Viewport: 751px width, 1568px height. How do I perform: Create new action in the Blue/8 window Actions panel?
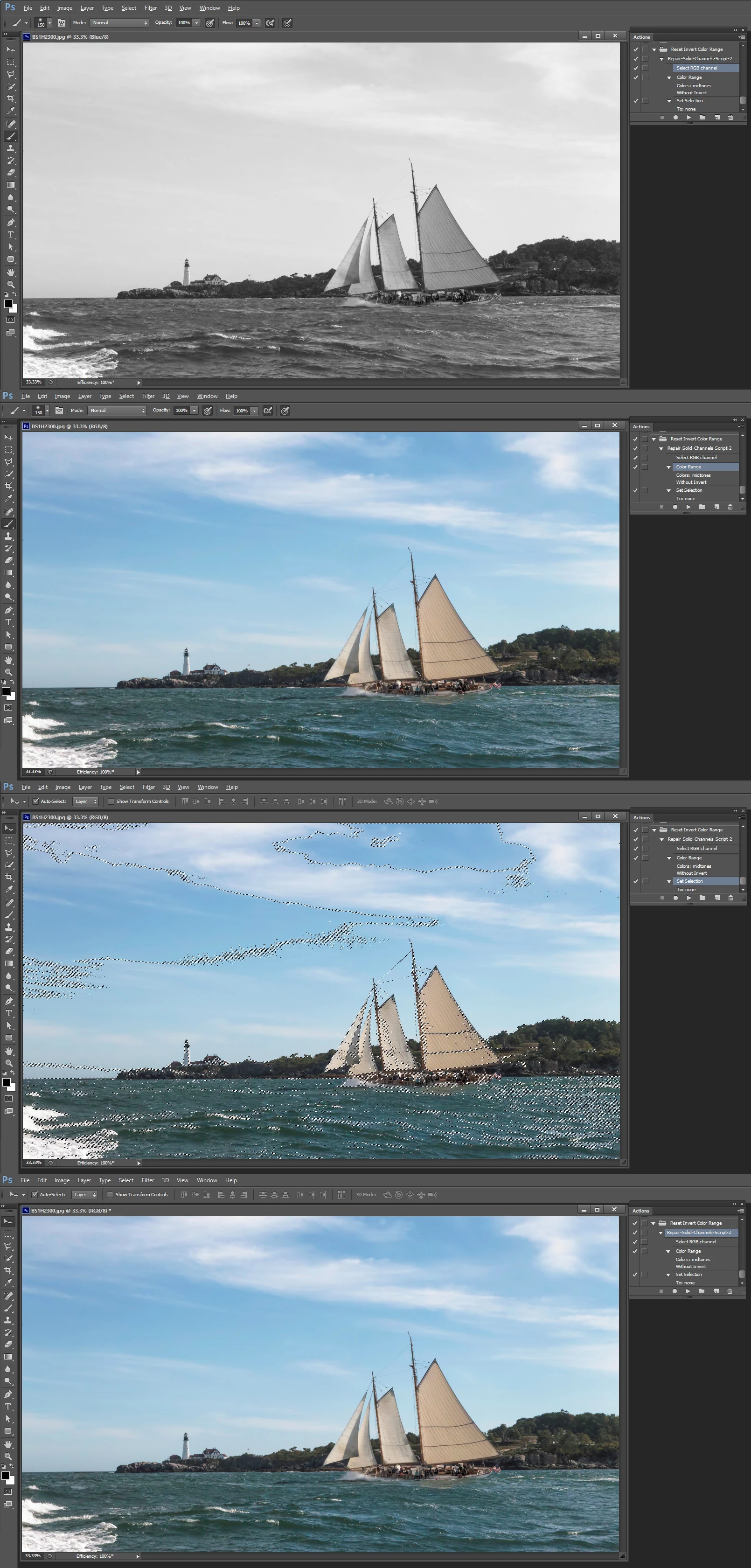(717, 117)
